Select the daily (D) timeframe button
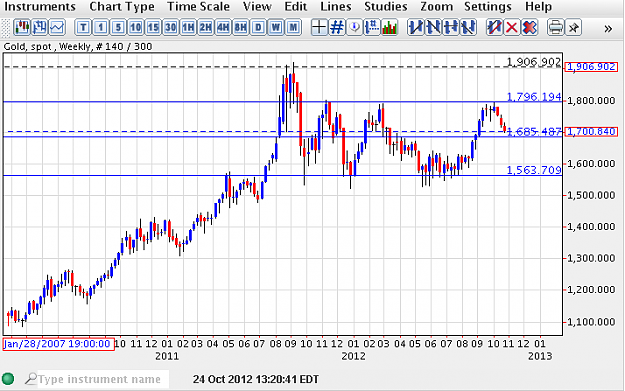625x391 pixels. click(x=258, y=28)
